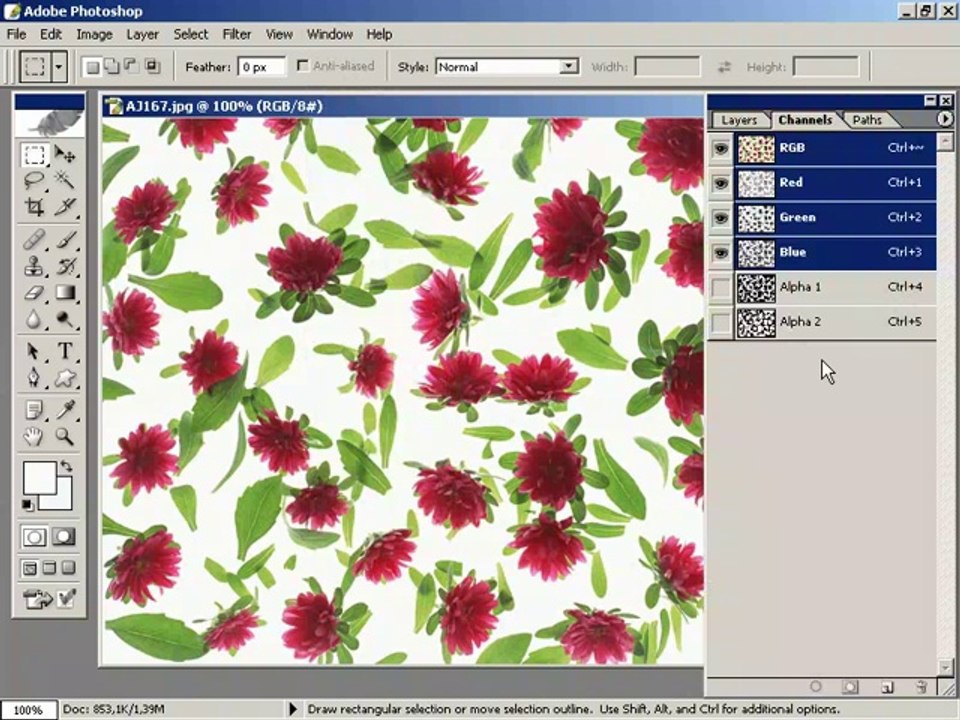Load channel as selection button

tap(816, 687)
